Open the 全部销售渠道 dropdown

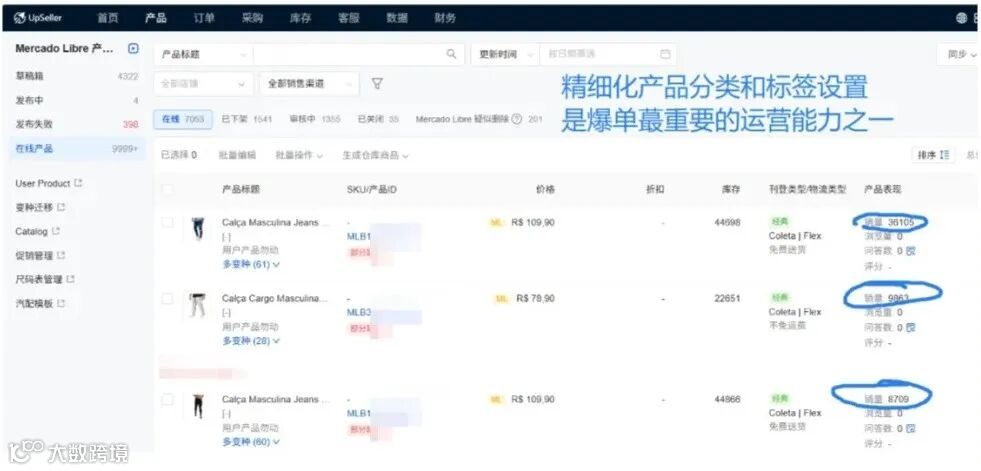click(x=310, y=84)
